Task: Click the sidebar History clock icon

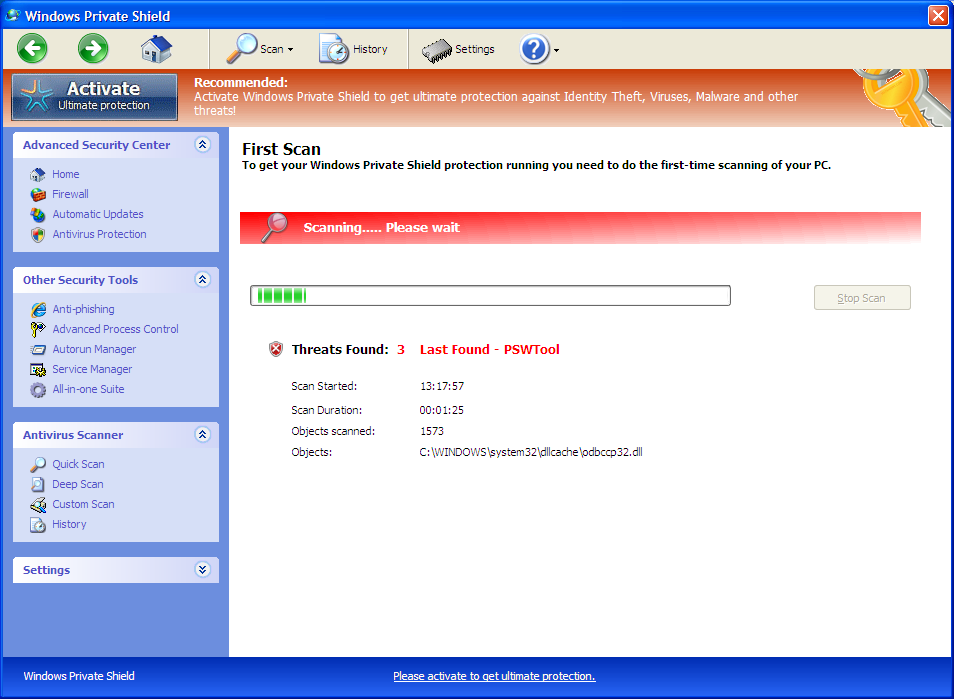Action: (x=38, y=524)
